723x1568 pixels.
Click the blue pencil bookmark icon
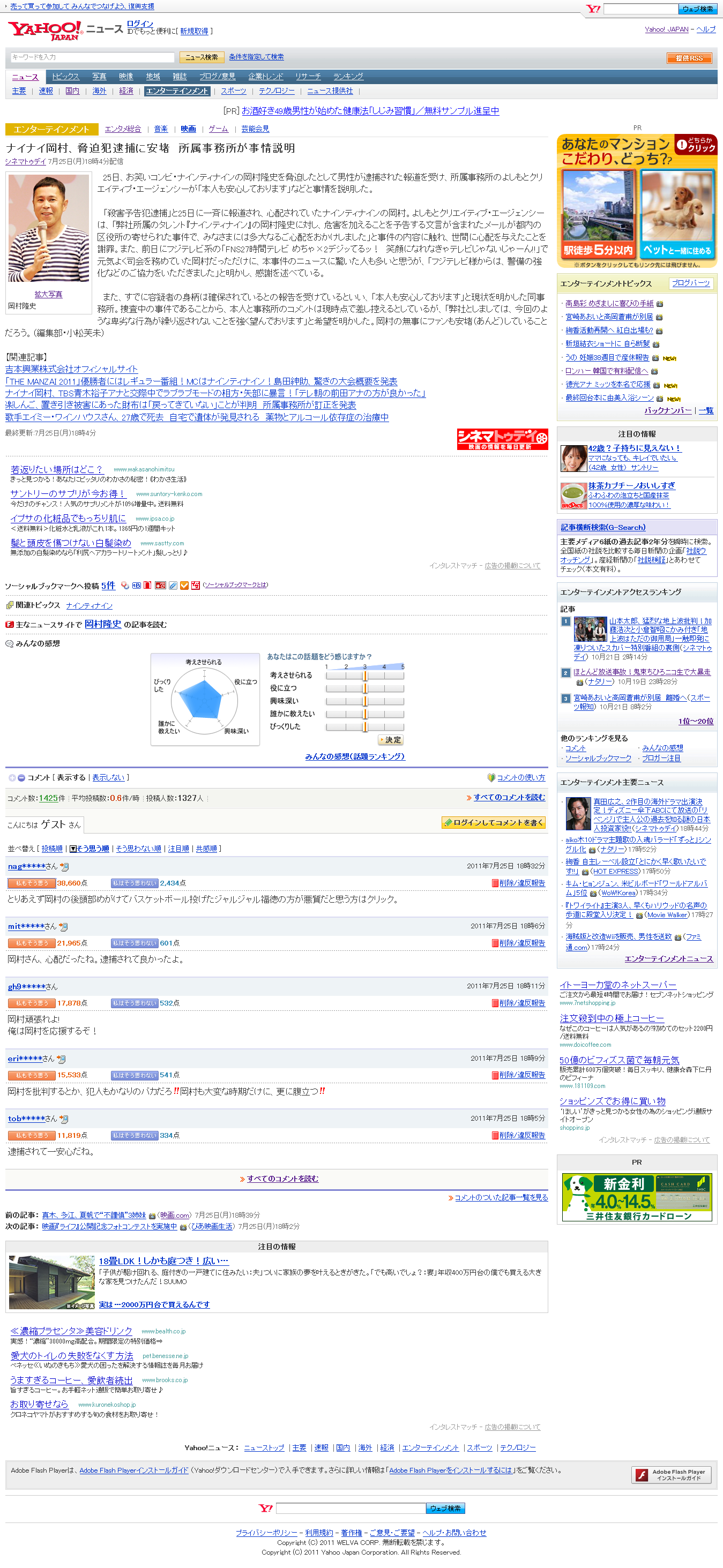coord(173,585)
